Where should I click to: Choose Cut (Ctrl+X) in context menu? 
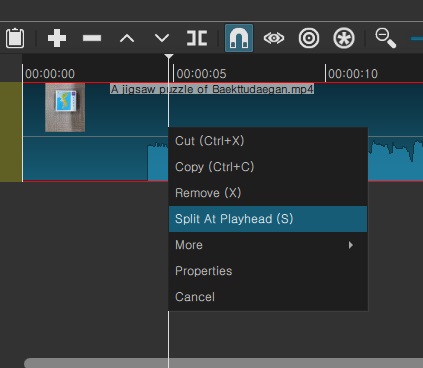(x=268, y=141)
